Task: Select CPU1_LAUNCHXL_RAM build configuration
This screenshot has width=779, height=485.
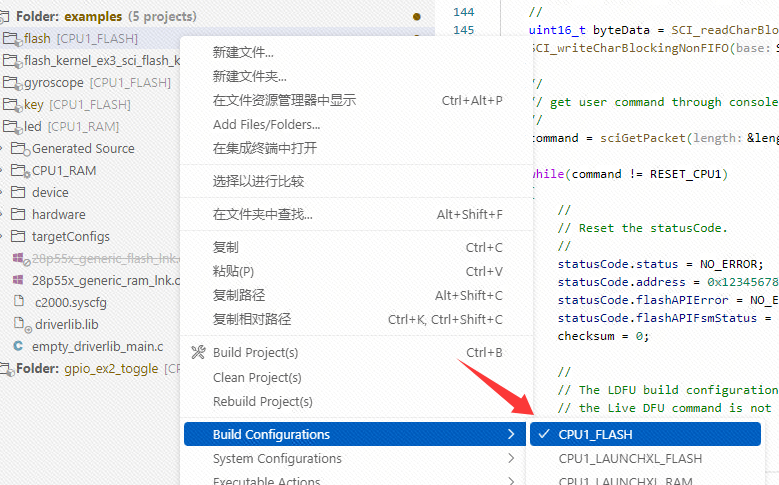Action: point(645,480)
